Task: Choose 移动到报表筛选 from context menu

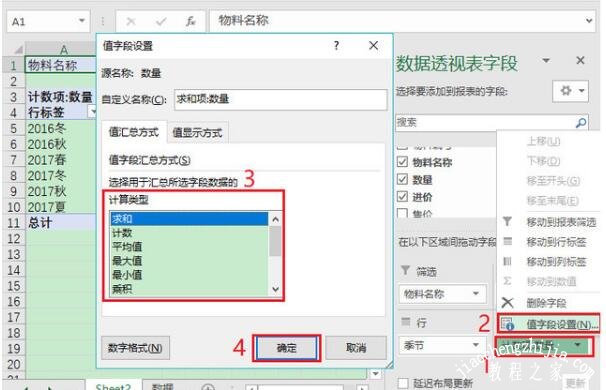Action: tap(562, 222)
